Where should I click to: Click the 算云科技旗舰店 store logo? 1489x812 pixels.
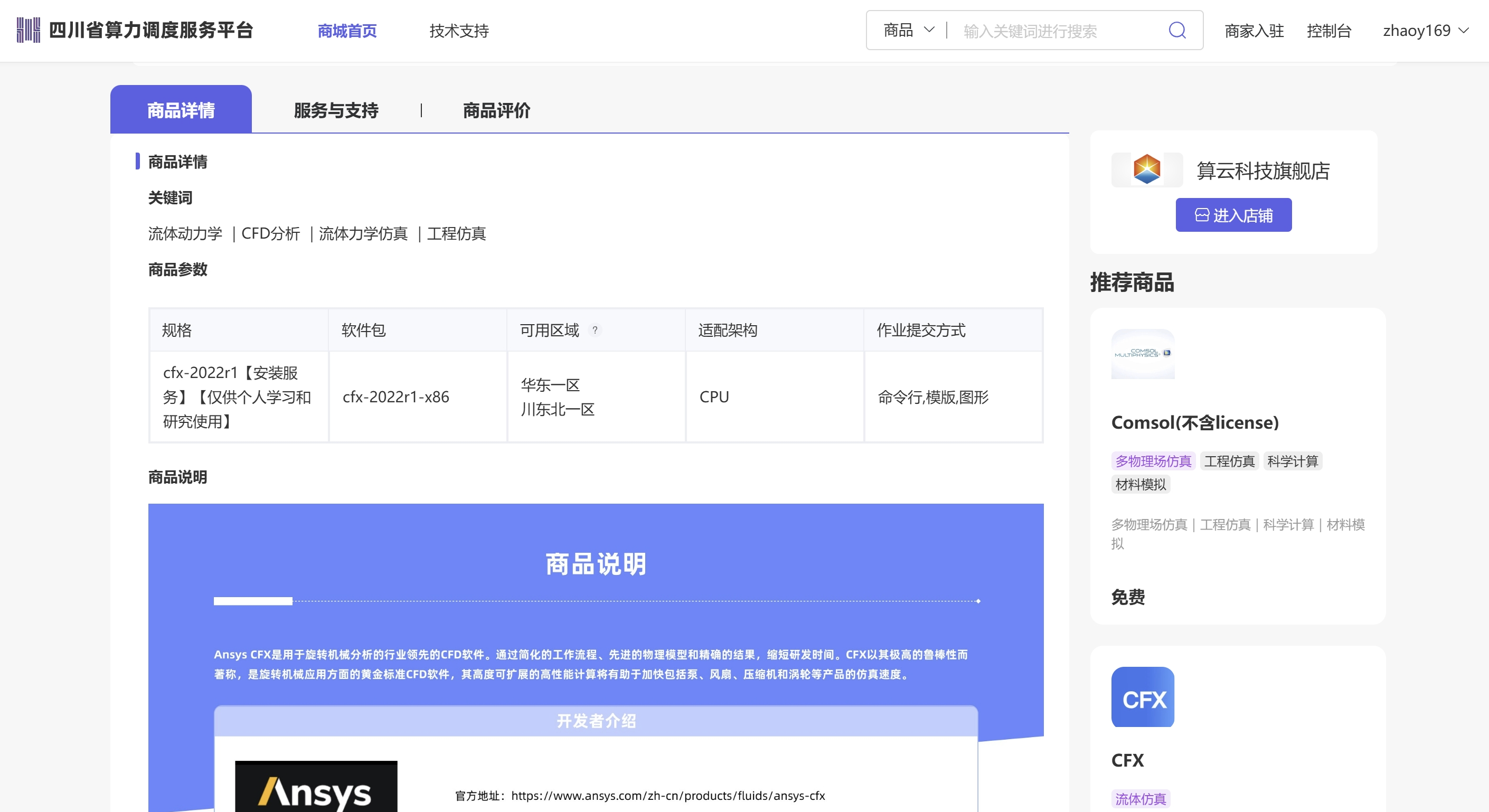coord(1147,169)
